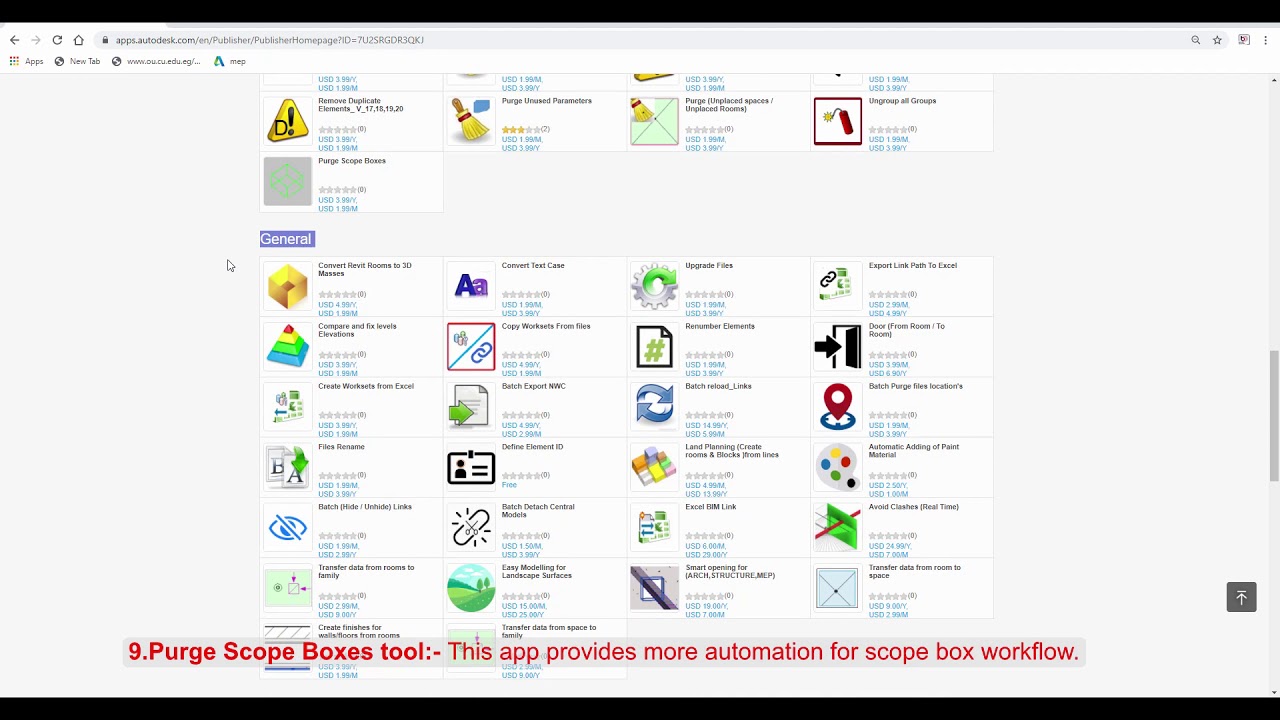Open the www.ou.cu.edu.eg bookmark
The width and height of the screenshot is (1280, 720).
tap(156, 61)
